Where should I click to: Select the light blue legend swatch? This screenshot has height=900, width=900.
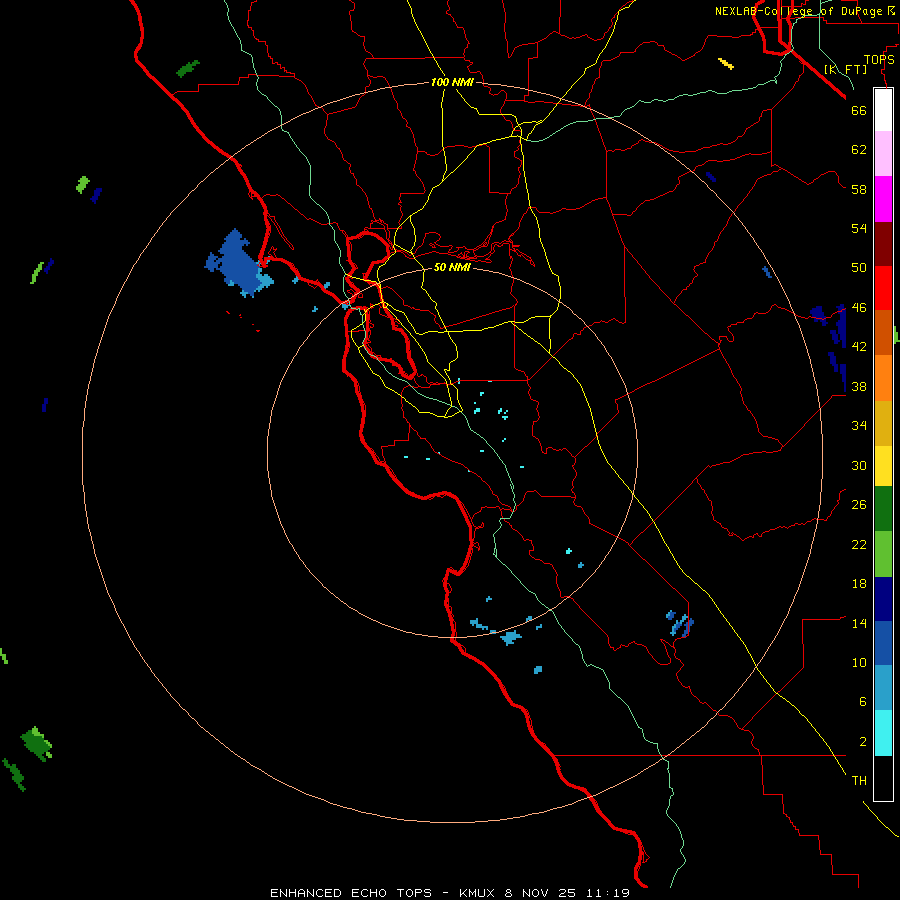pyautogui.click(x=883, y=687)
